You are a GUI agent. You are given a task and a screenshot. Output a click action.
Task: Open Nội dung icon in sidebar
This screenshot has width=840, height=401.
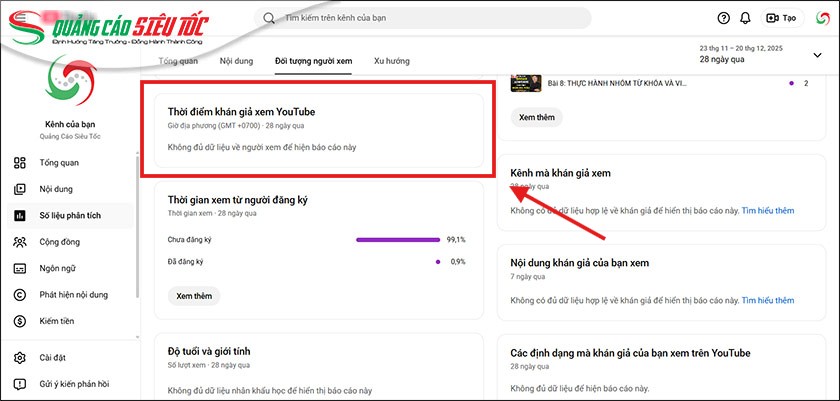tap(20, 189)
